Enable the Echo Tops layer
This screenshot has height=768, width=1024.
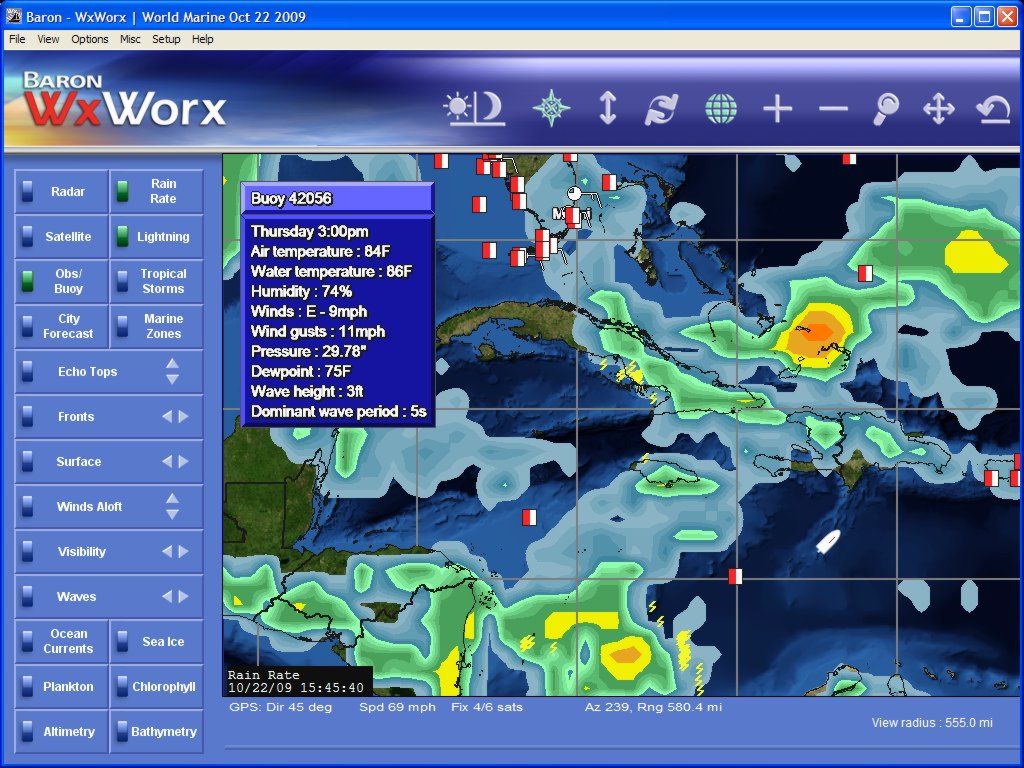87,372
